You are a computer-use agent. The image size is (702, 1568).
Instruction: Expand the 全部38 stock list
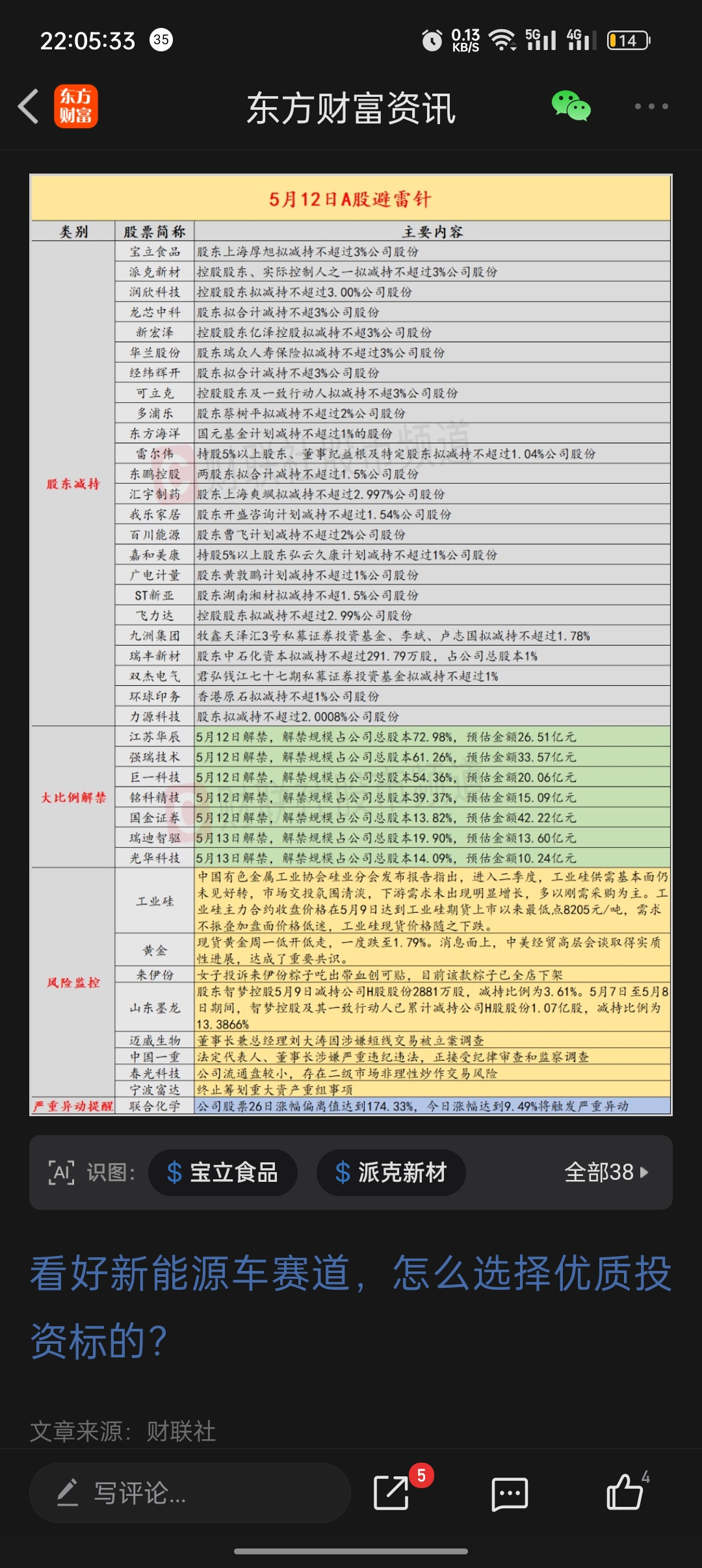[606, 1173]
